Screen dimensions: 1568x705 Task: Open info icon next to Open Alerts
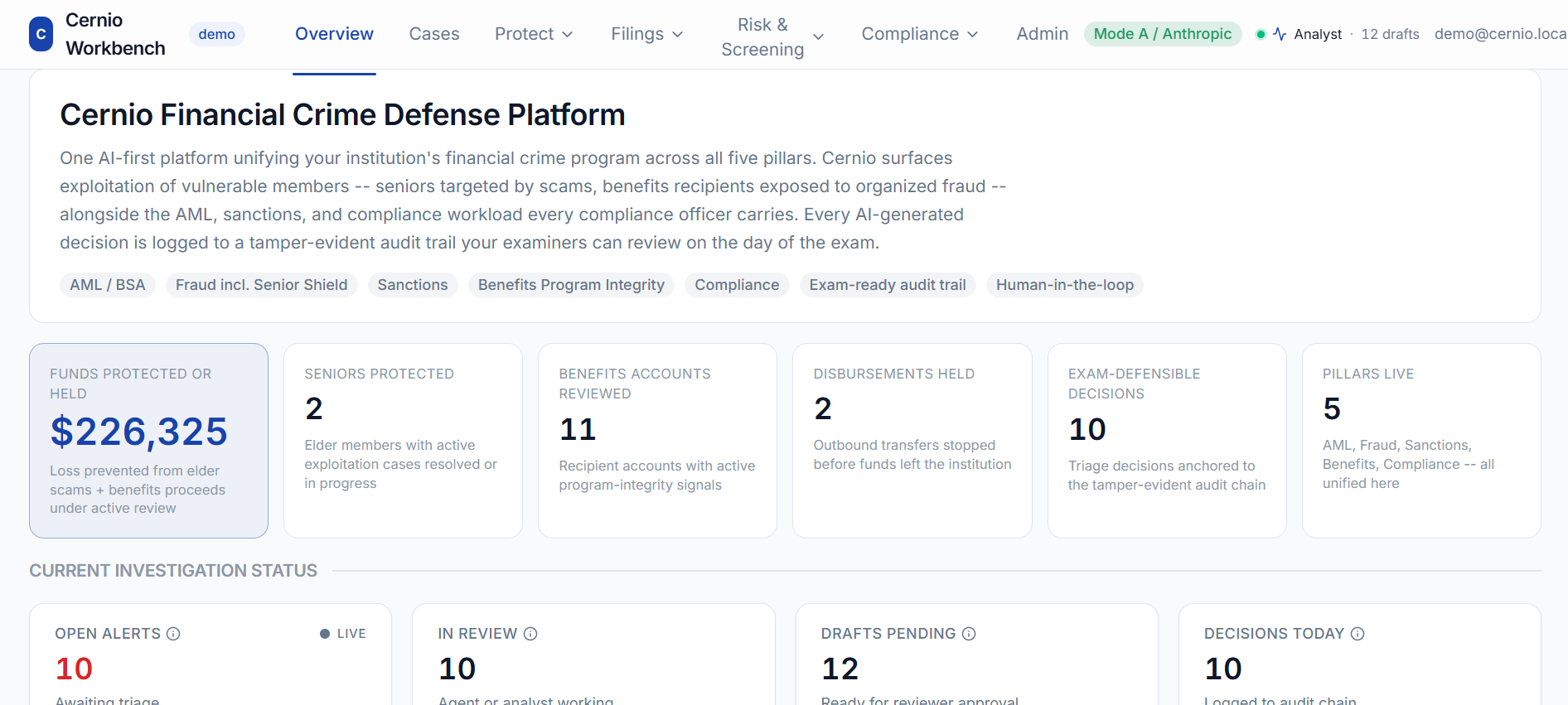pos(173,634)
